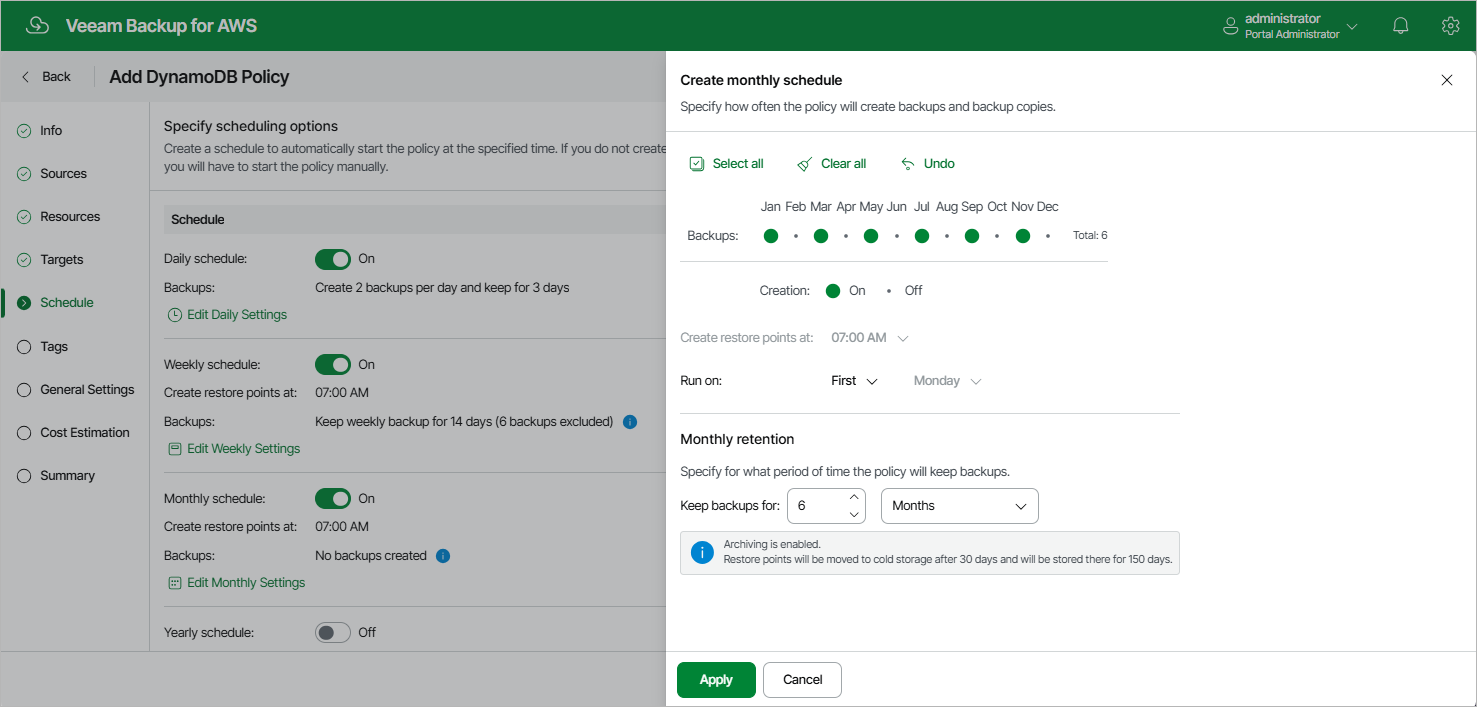Toggle the July backup dot
Viewport: 1477px width, 707px height.
pos(922,236)
